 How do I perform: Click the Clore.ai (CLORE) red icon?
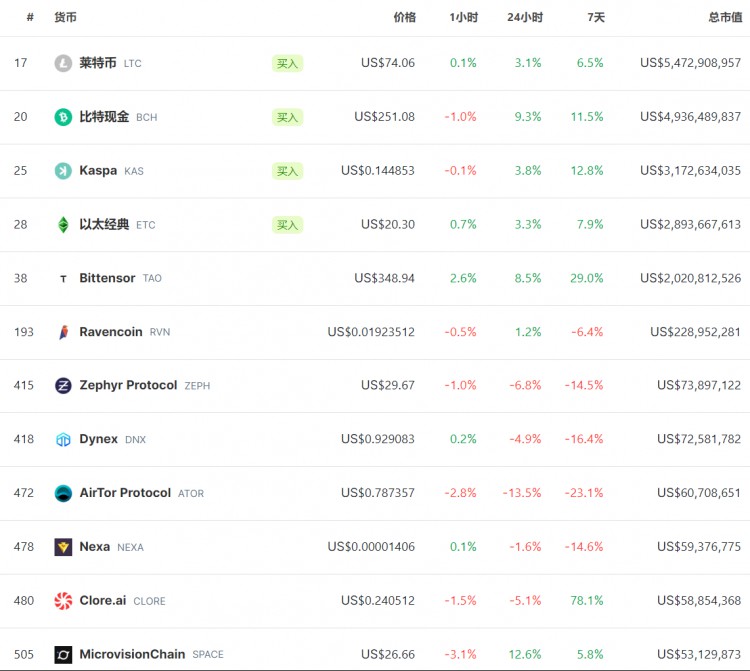click(63, 601)
